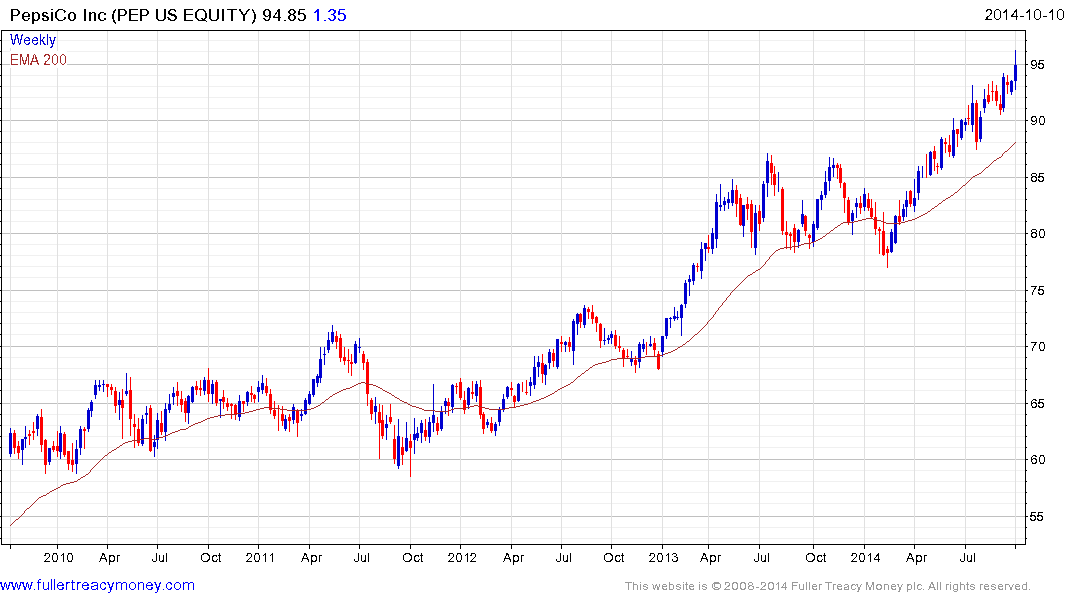This screenshot has width=1075, height=600.
Task: Click the Fuller Treacy Money copyright notice
Action: (x=827, y=586)
